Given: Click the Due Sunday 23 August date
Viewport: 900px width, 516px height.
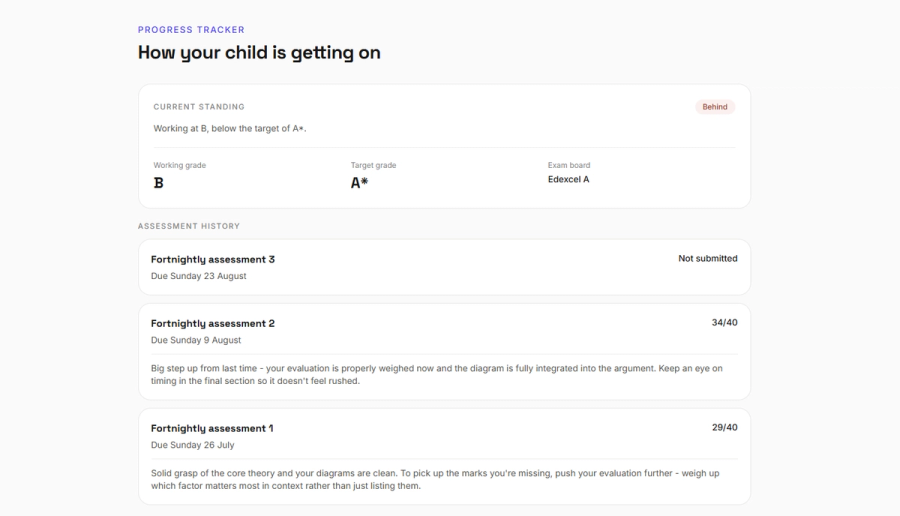Looking at the screenshot, I should tap(199, 276).
